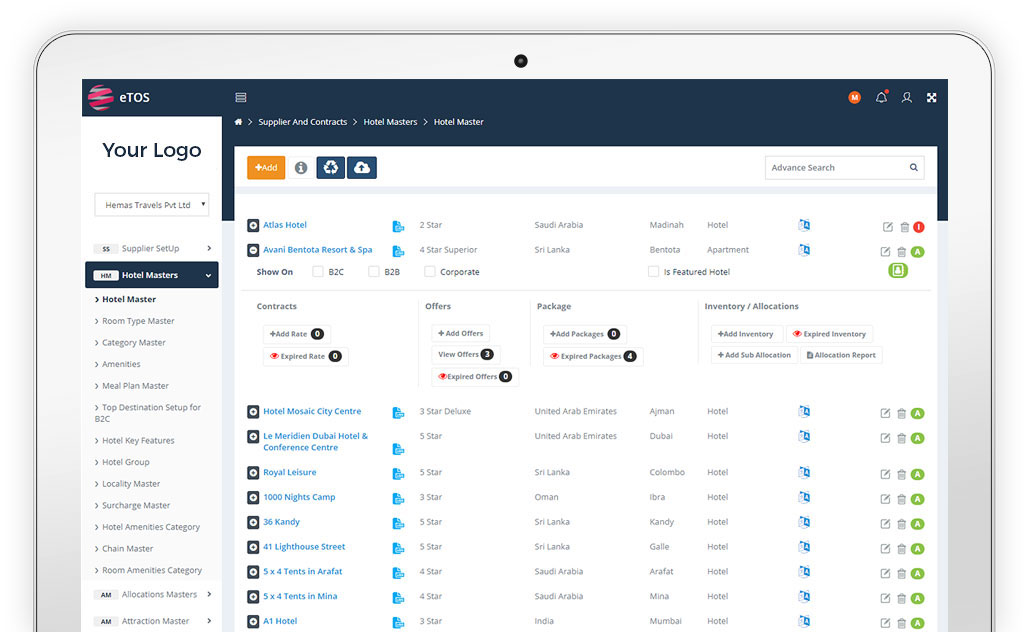Open the Allocation Report button

[x=841, y=355]
